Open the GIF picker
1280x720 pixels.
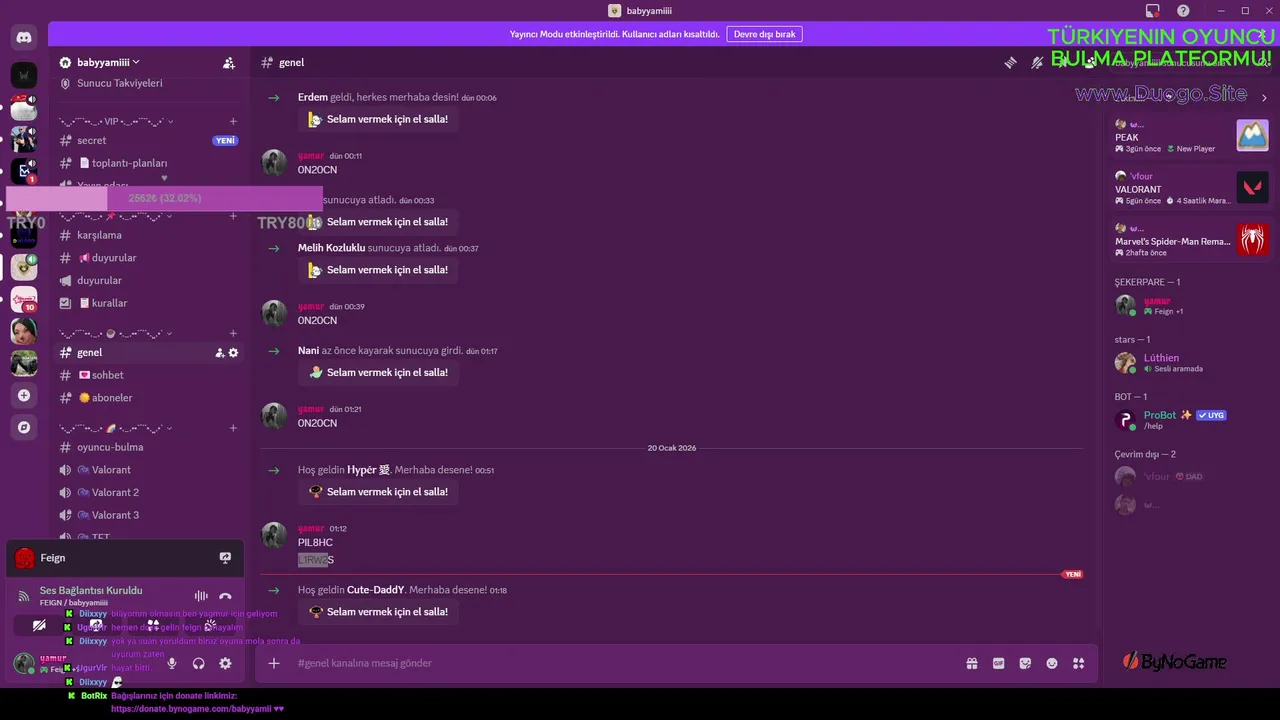(998, 663)
